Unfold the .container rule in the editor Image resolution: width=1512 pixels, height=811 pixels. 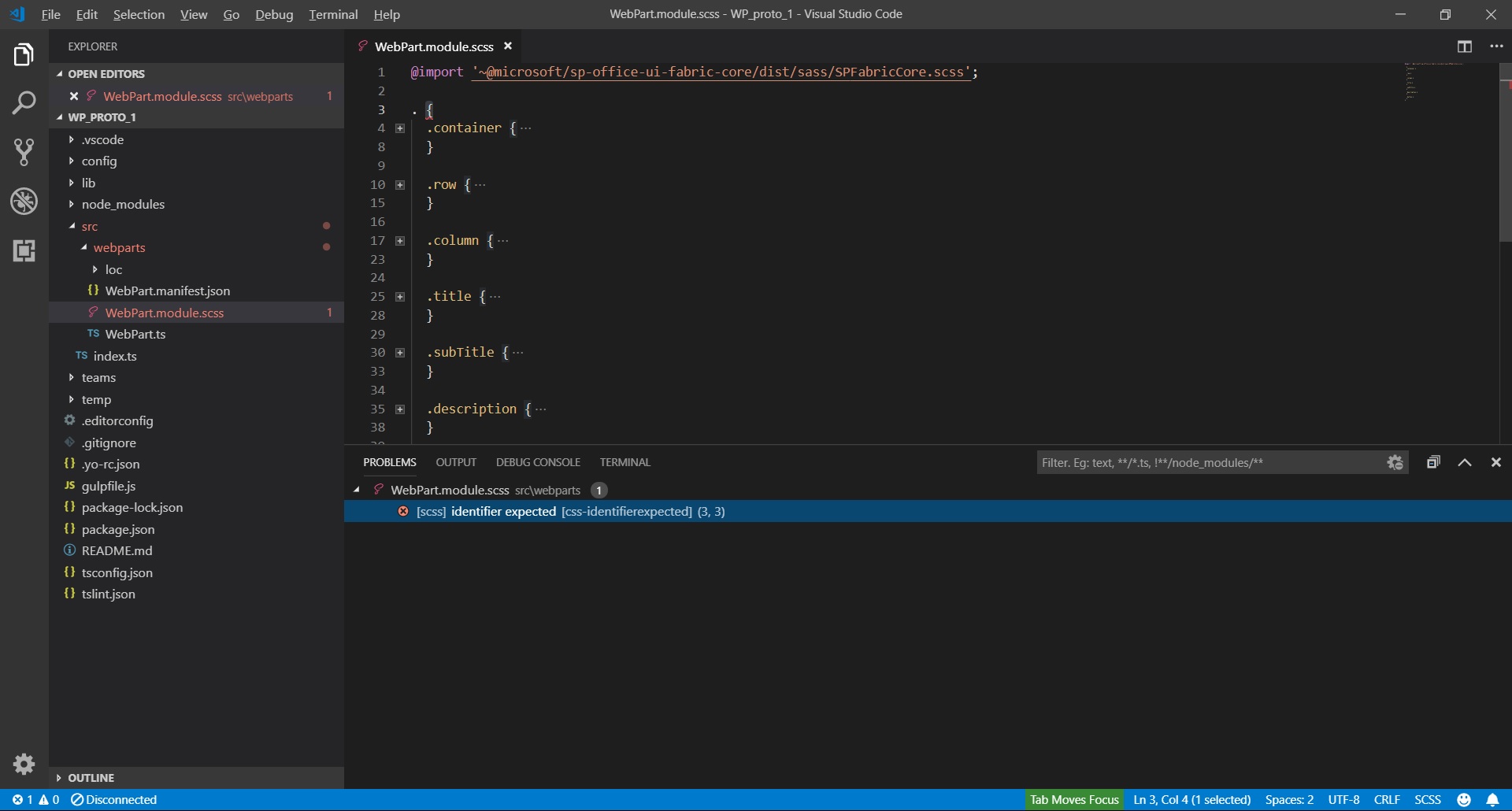click(x=402, y=128)
